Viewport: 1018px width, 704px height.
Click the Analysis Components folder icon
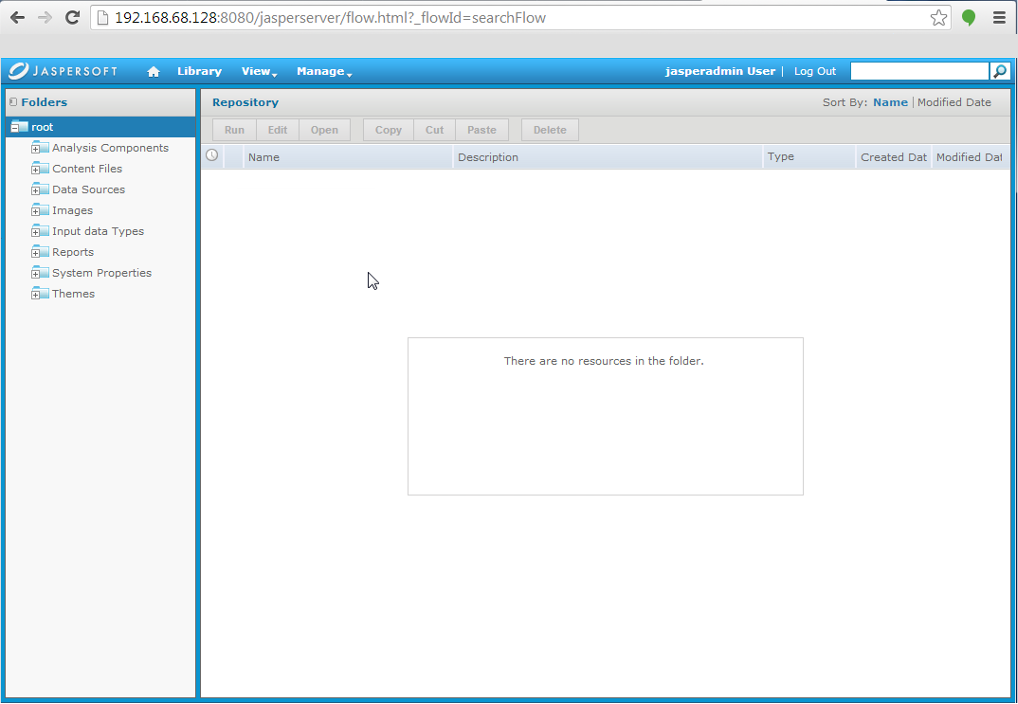point(40,148)
